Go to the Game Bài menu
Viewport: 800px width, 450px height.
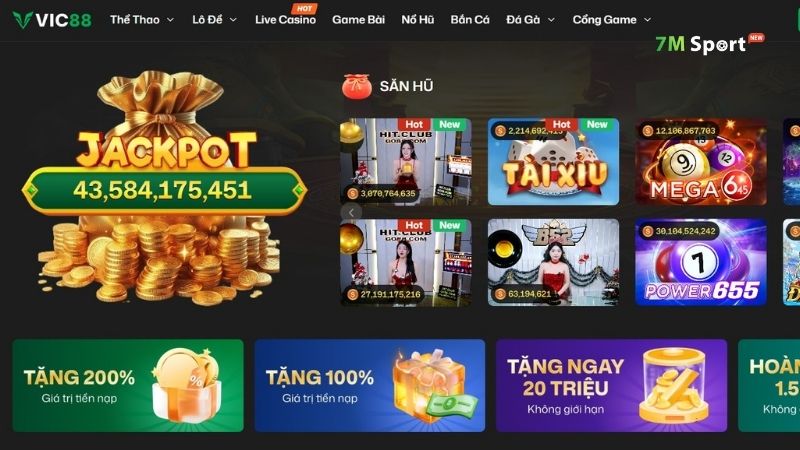tap(358, 20)
